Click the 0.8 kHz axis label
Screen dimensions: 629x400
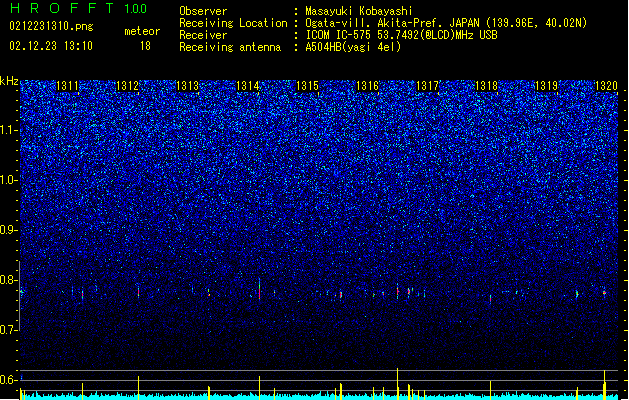pos(8,280)
